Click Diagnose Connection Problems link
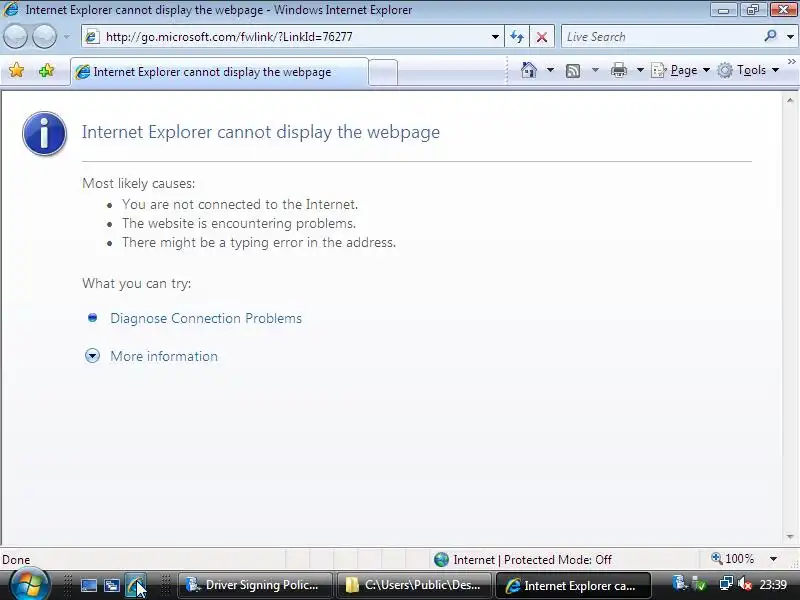 click(x=206, y=318)
